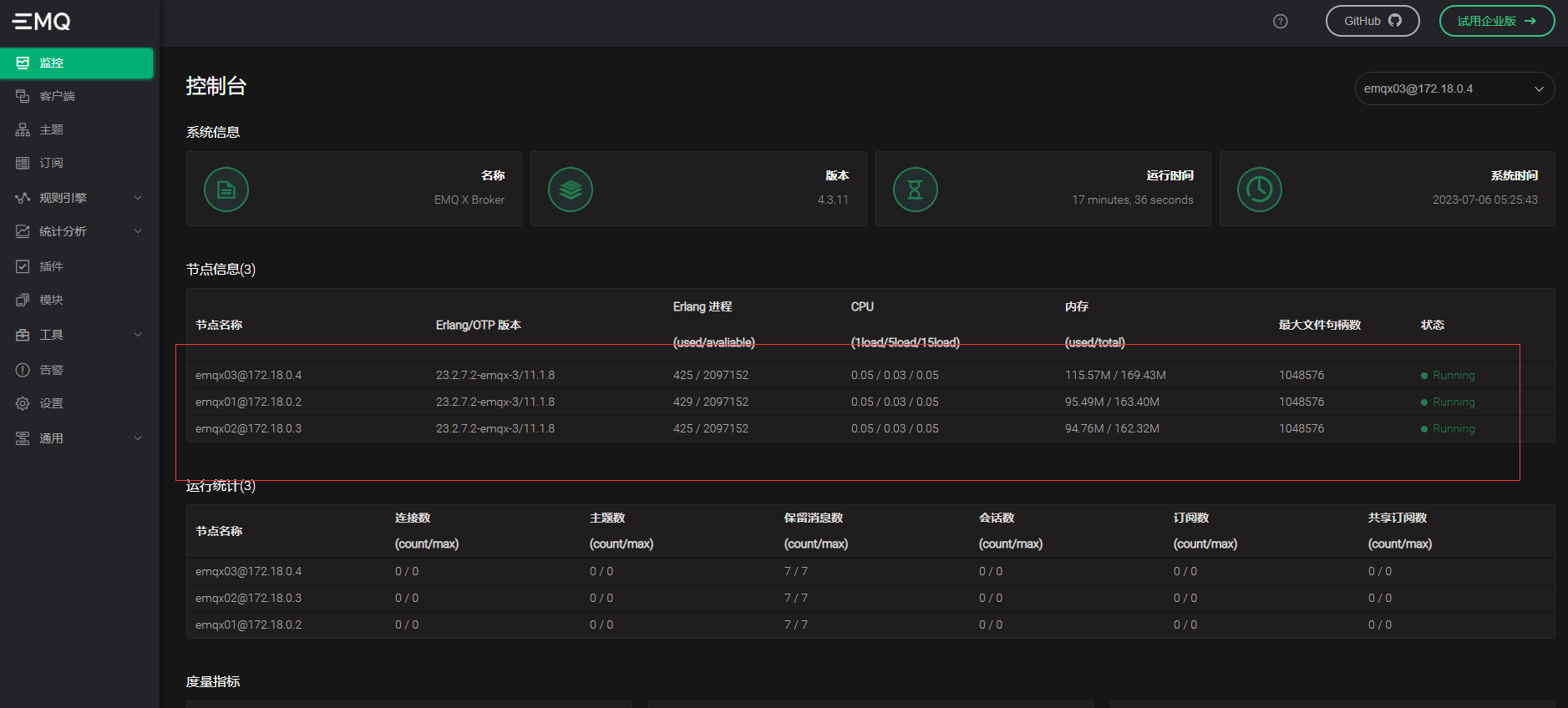Click the 最大文件句柄数 column header

[1320, 325]
